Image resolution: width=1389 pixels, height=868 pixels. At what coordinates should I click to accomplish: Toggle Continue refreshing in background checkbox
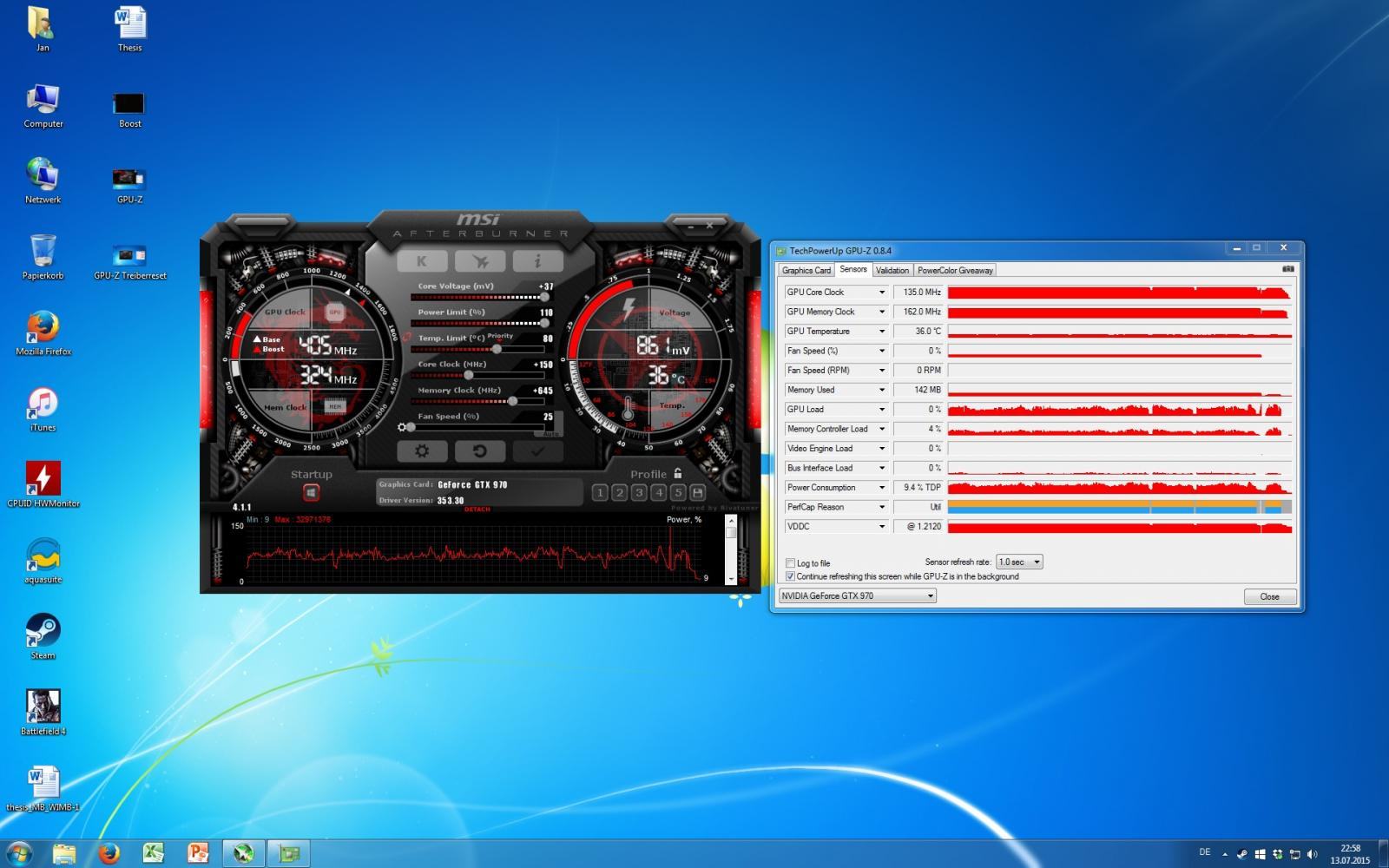pyautogui.click(x=790, y=576)
